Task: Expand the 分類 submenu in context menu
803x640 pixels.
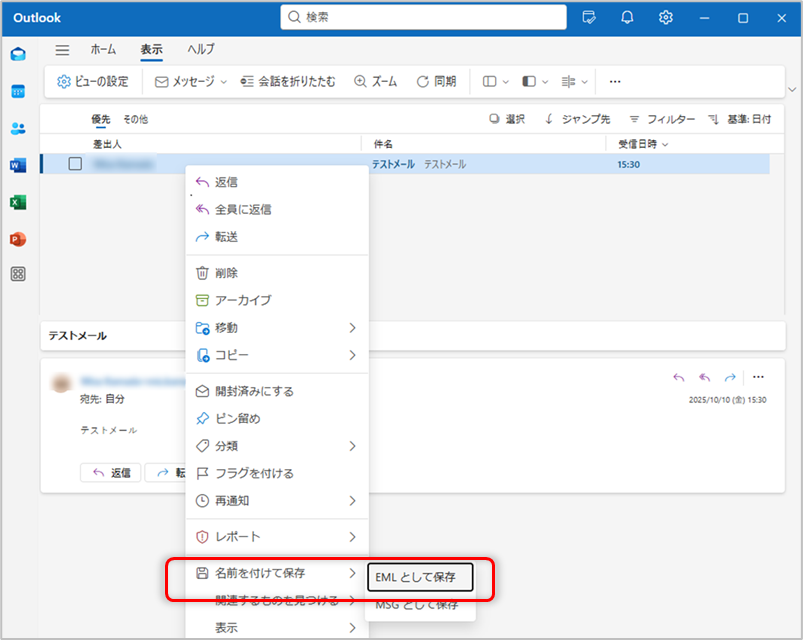Action: click(275, 446)
